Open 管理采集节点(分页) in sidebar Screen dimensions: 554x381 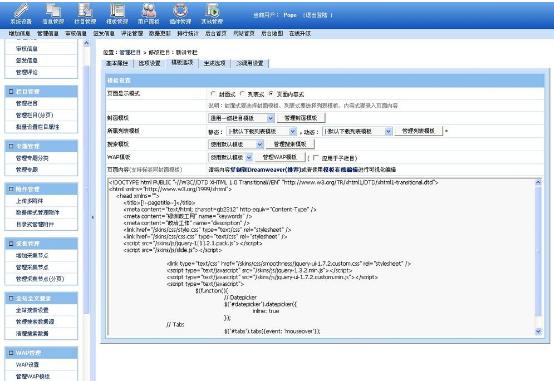click(x=40, y=279)
